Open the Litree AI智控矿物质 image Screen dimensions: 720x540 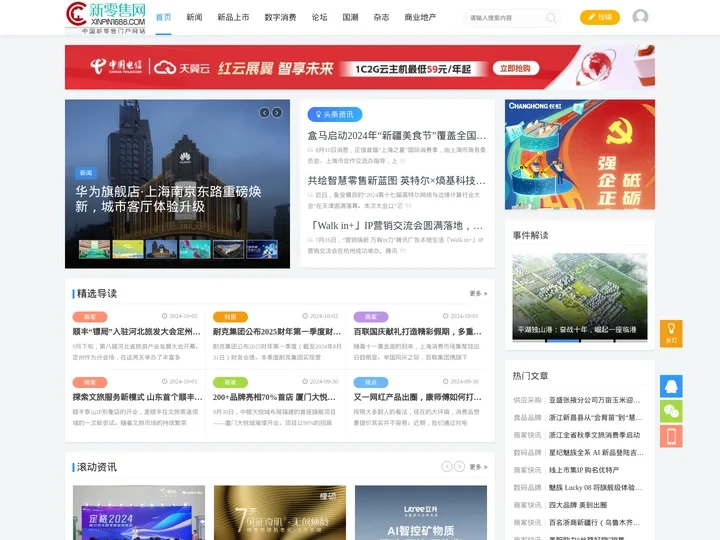pos(421,512)
